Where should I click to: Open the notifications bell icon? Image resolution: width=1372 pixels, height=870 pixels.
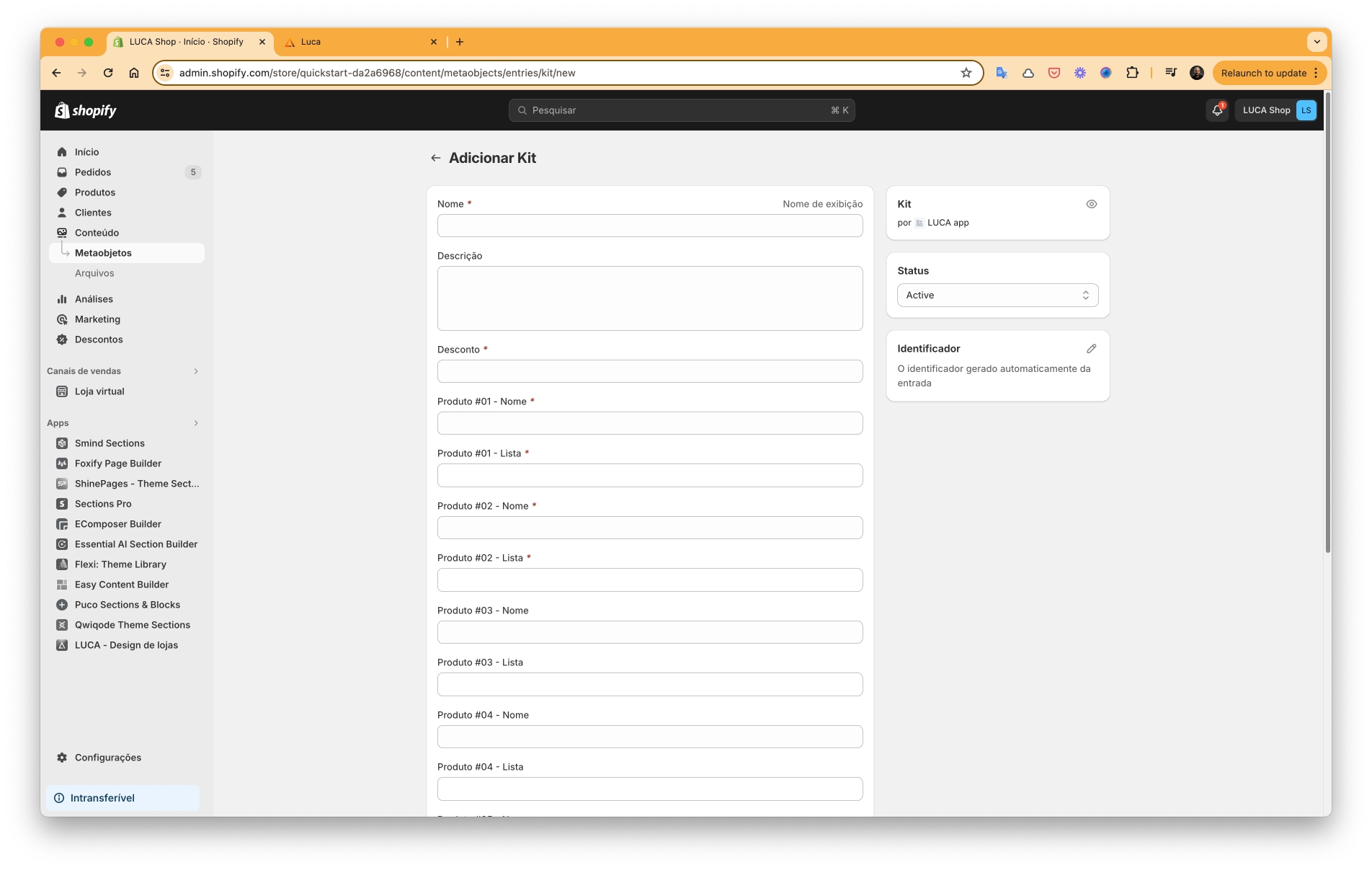(x=1217, y=110)
